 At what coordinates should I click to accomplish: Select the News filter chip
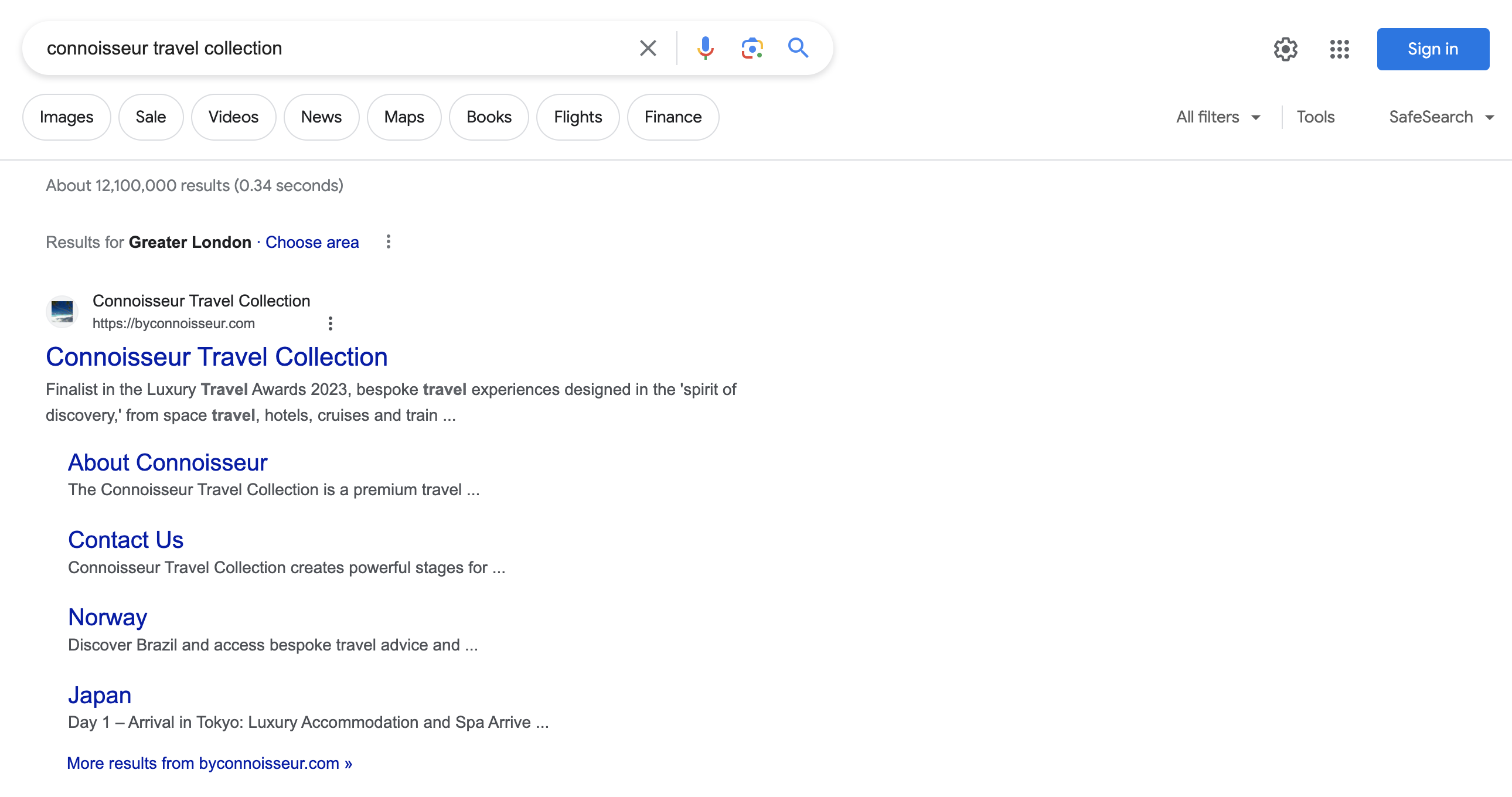coord(321,117)
